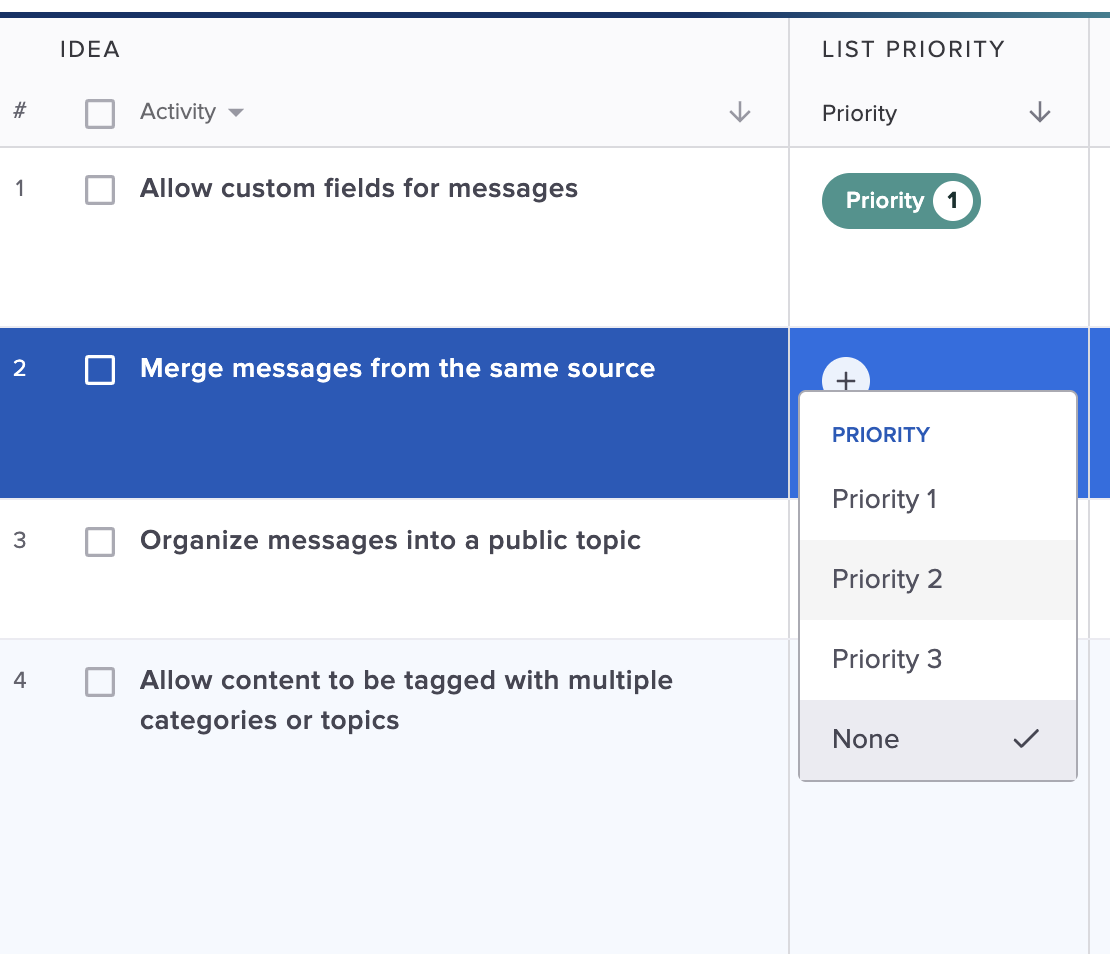Viewport: 1110px width, 972px height.
Task: Click the Priority column header label
Action: [859, 114]
